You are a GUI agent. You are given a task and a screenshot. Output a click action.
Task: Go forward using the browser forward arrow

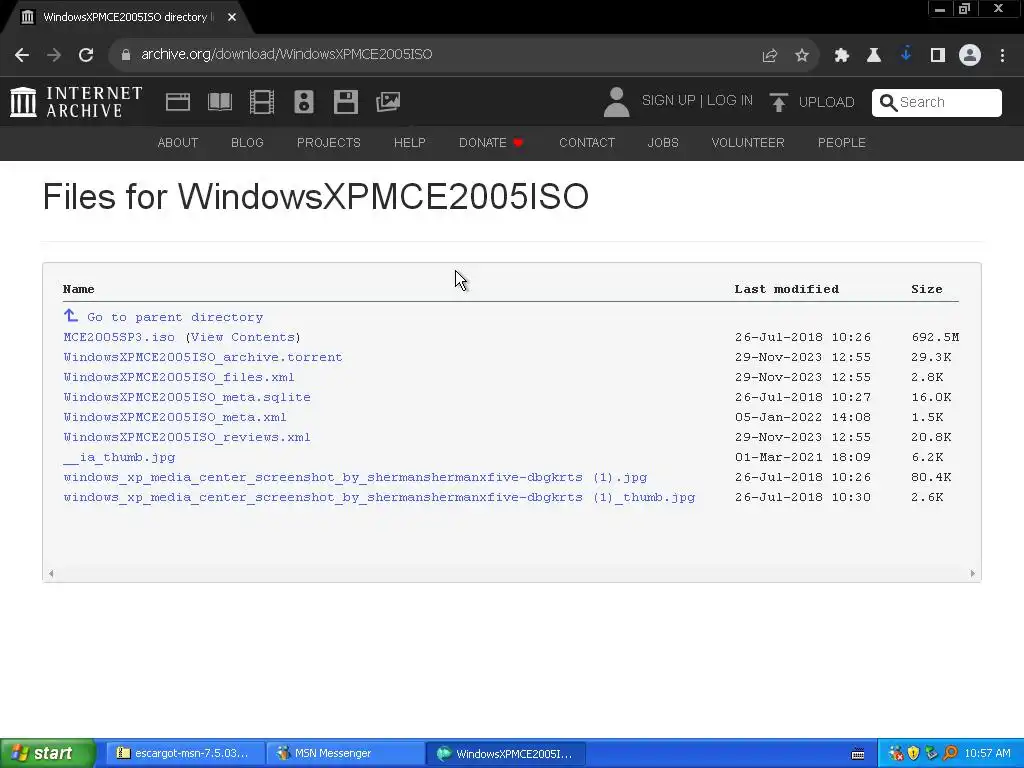click(54, 55)
